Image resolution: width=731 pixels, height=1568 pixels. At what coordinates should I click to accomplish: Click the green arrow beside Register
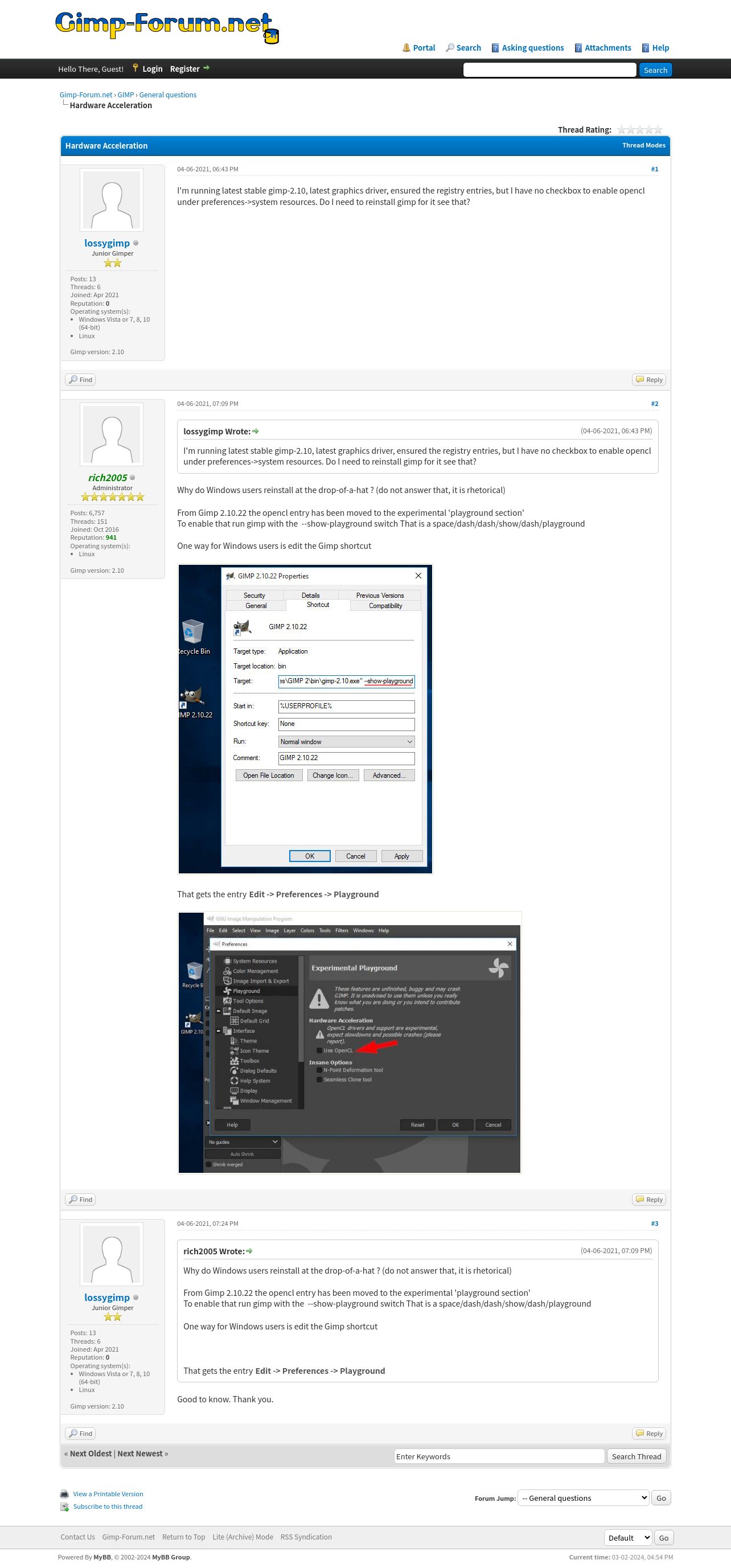[x=206, y=68]
